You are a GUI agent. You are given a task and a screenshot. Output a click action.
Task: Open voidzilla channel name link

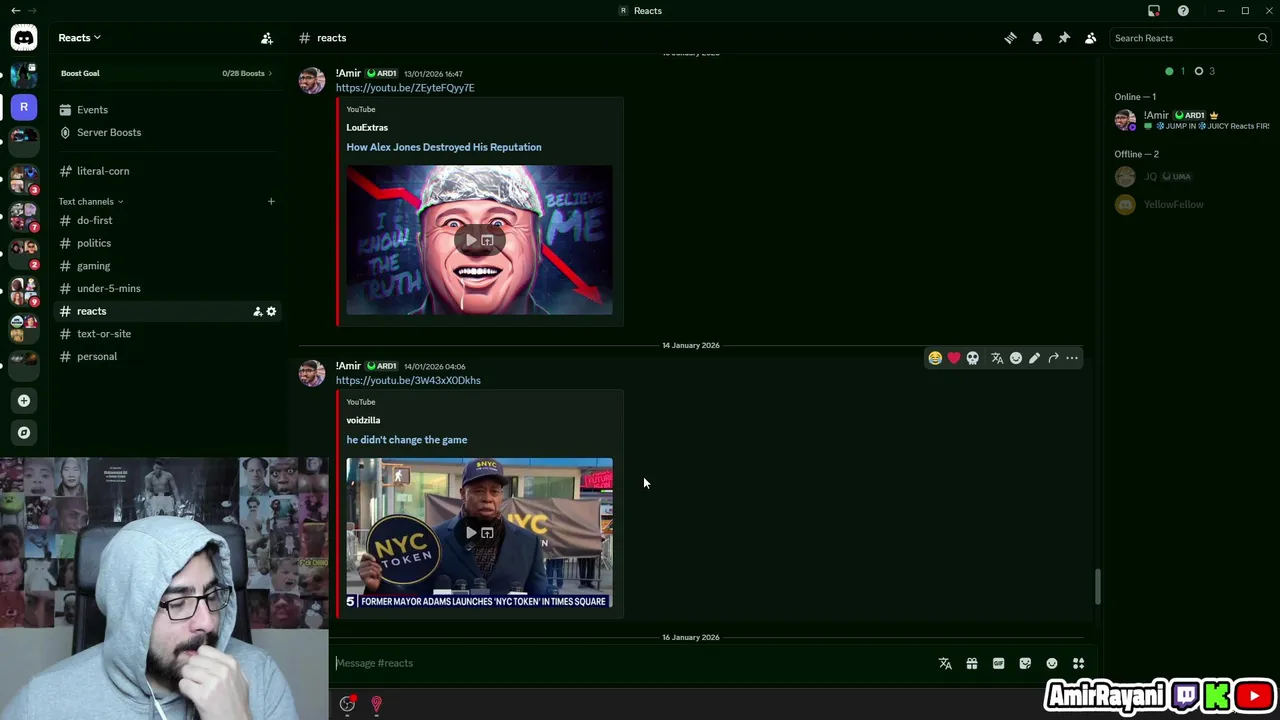pos(363,420)
